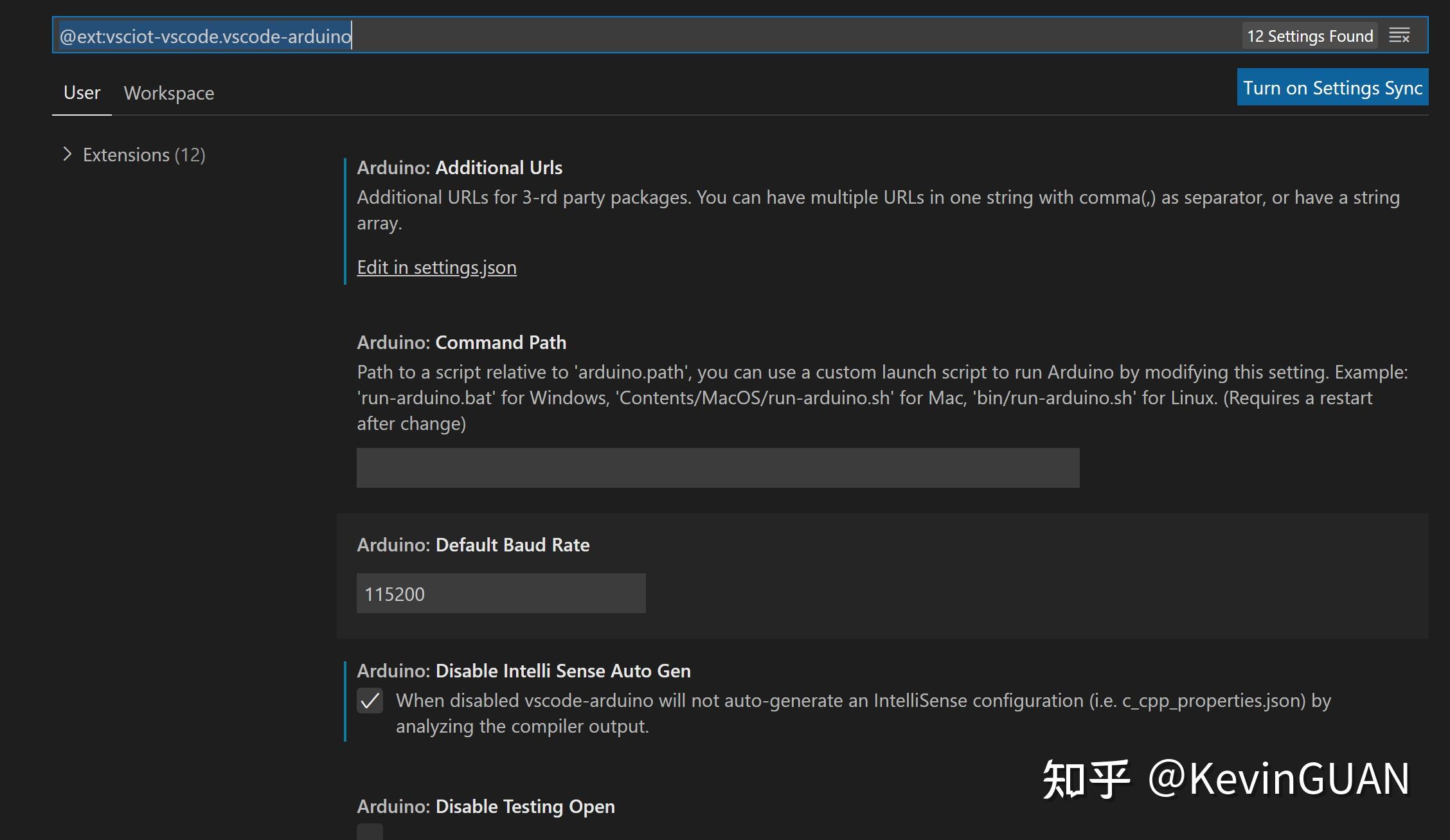
Task: Select the Arduino: Command Path heading
Action: [x=461, y=342]
